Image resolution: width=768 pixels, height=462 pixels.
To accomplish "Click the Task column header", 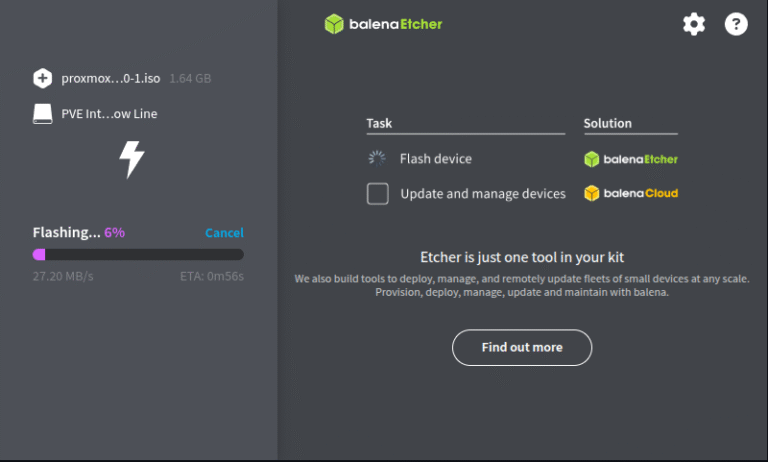I will 379,123.
